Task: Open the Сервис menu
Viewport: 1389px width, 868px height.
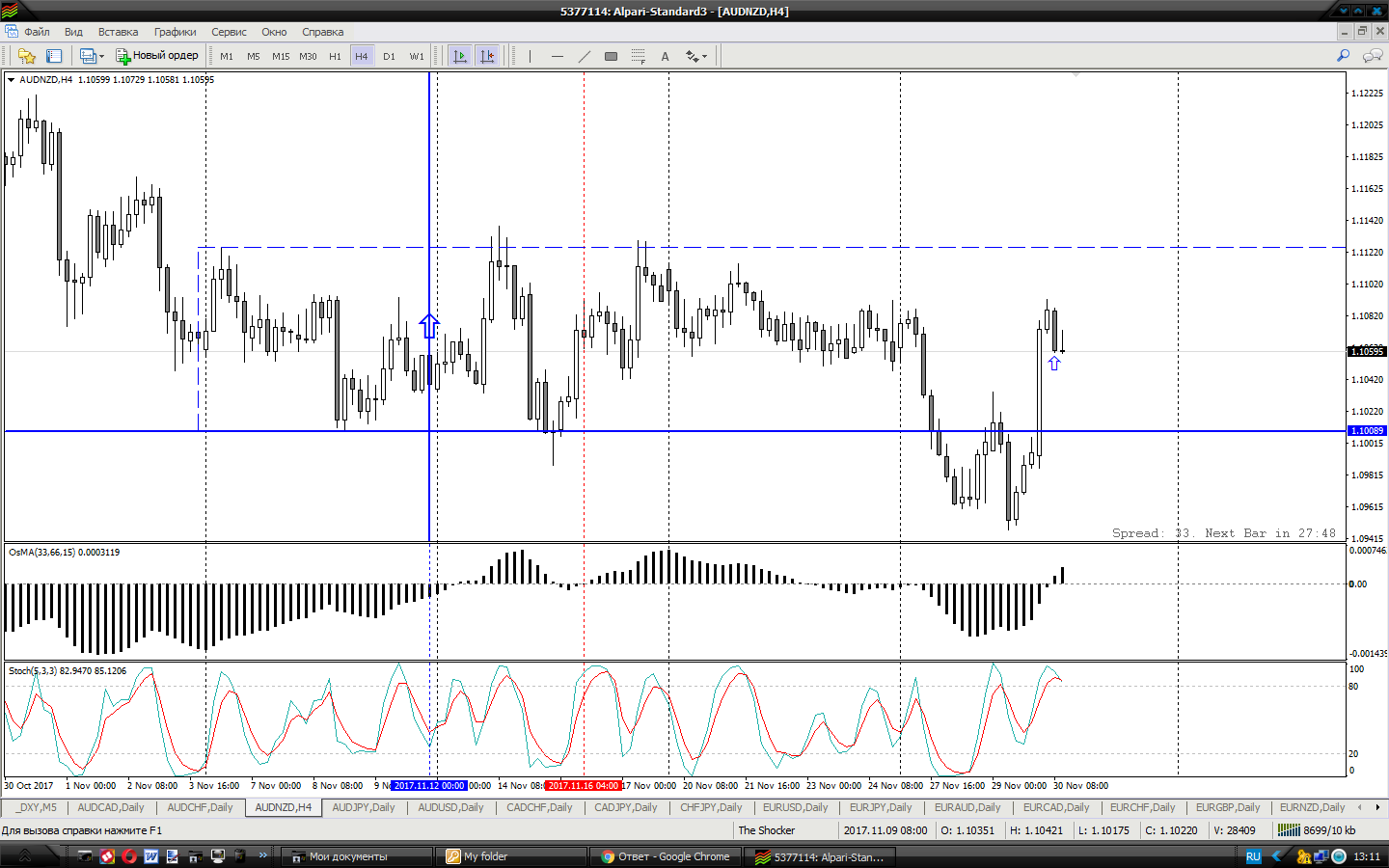Action: coord(229,32)
